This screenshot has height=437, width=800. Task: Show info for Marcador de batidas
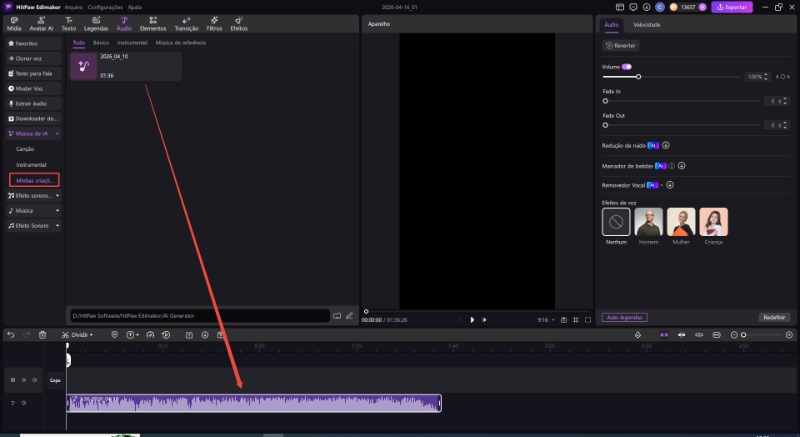[671, 166]
